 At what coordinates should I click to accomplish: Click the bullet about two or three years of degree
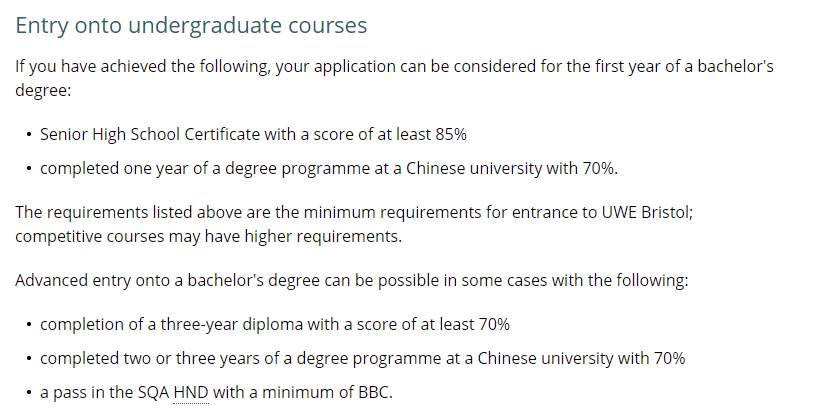[362, 358]
